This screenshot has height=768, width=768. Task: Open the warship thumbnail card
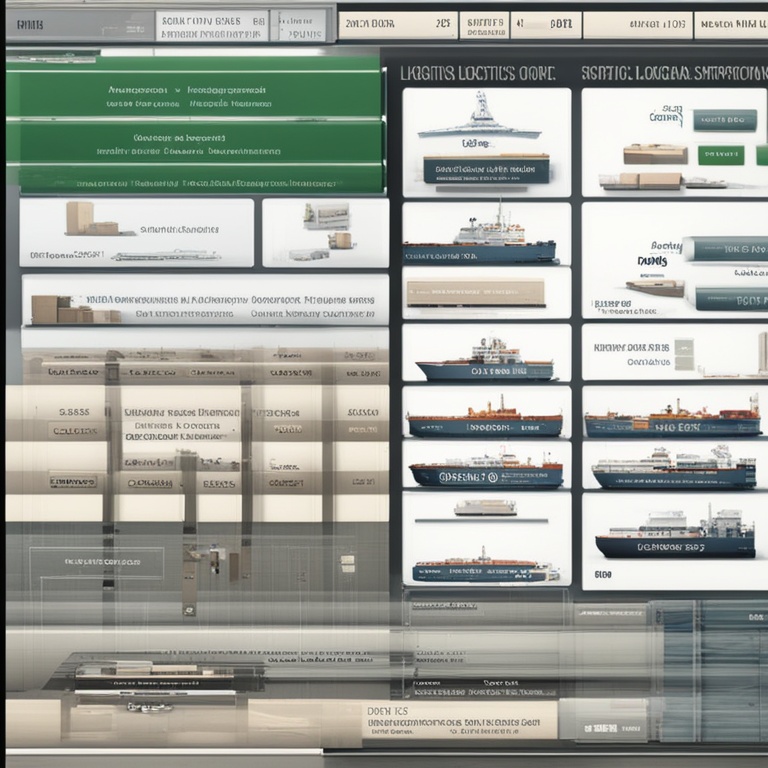click(x=486, y=142)
